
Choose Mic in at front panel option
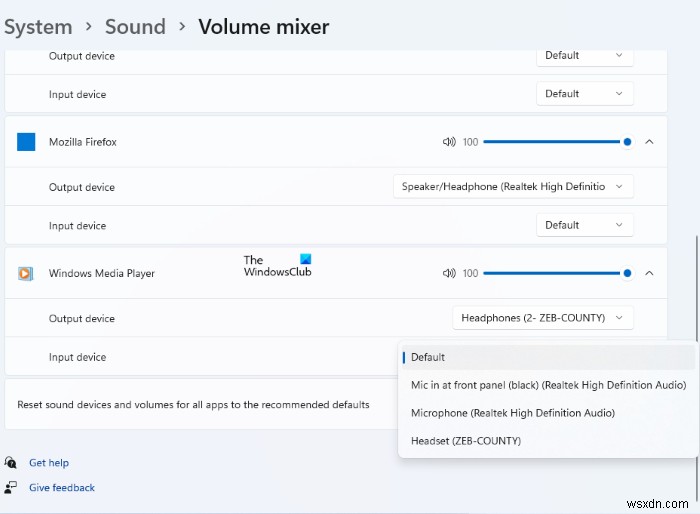coord(548,385)
